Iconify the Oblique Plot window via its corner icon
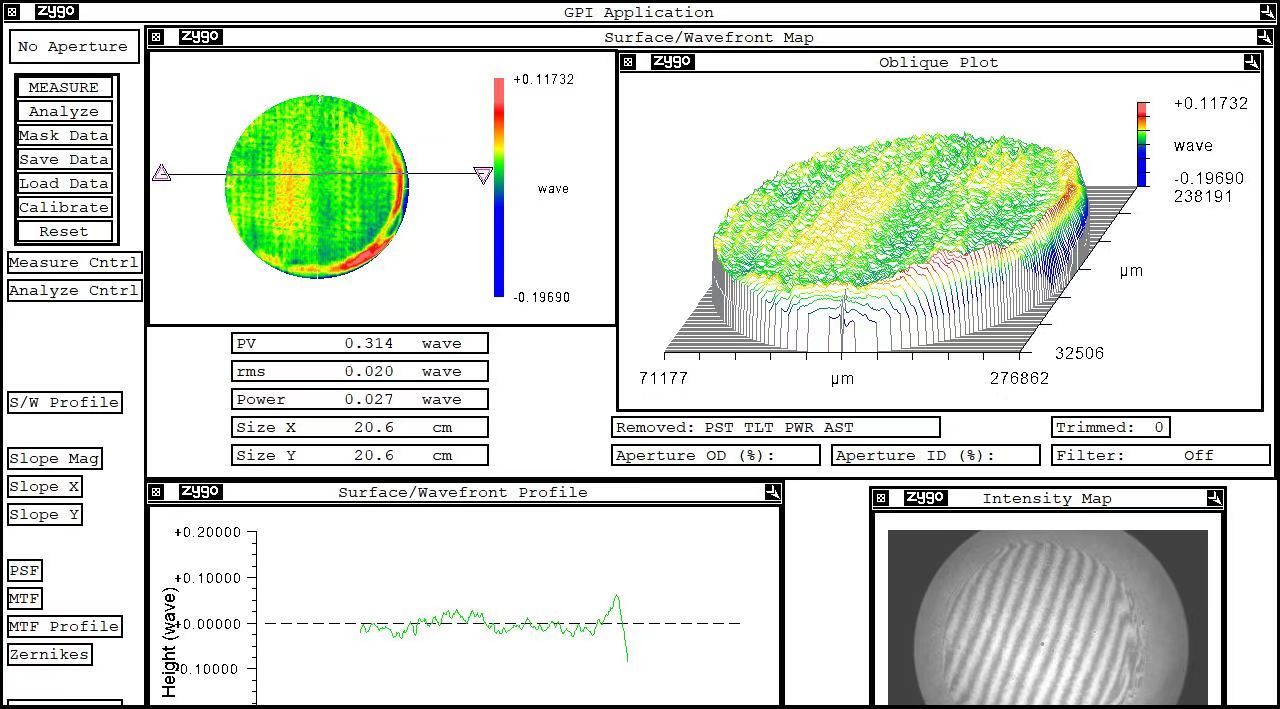The height and width of the screenshot is (709, 1280). point(1251,62)
